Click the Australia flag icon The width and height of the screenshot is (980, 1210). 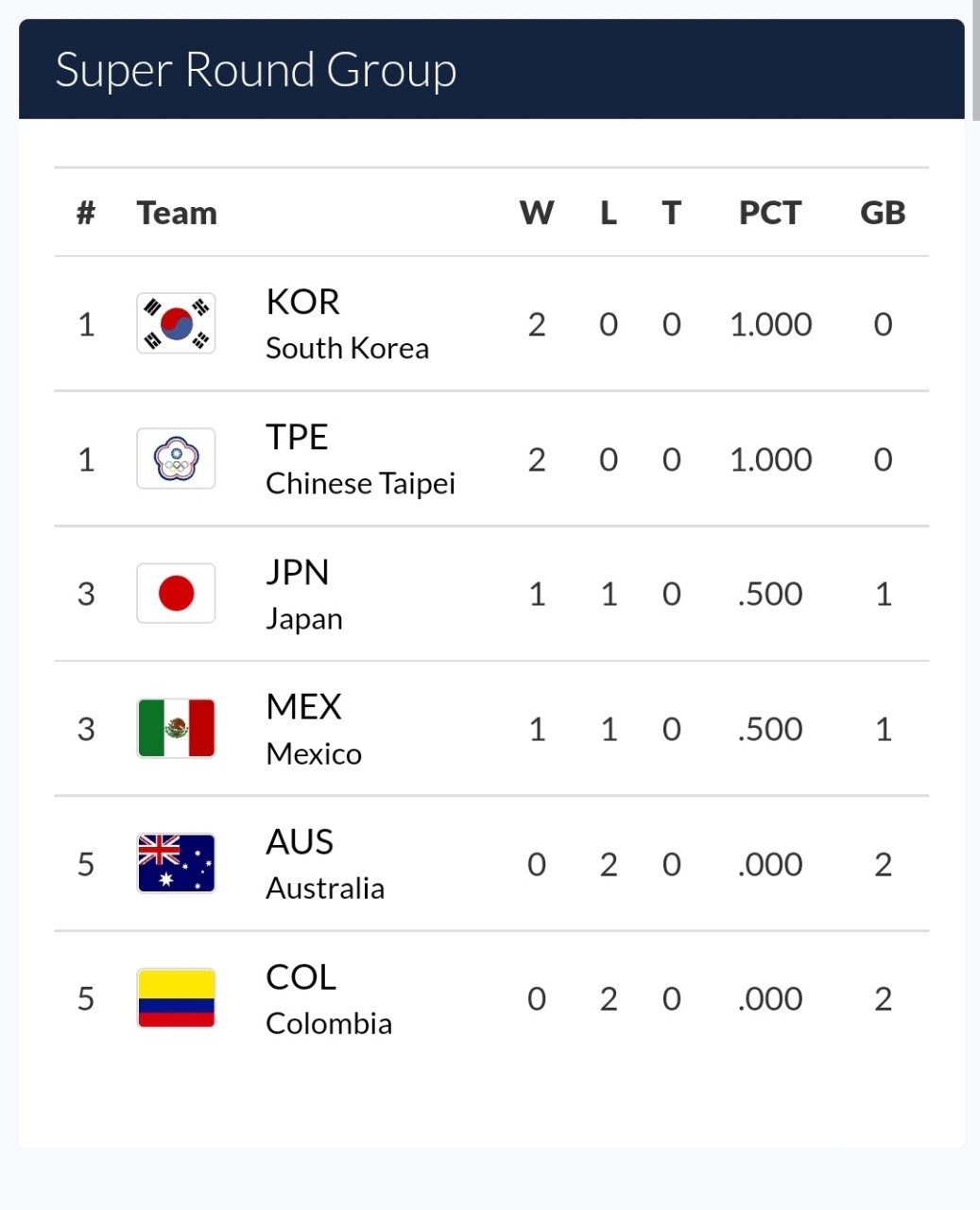[176, 863]
